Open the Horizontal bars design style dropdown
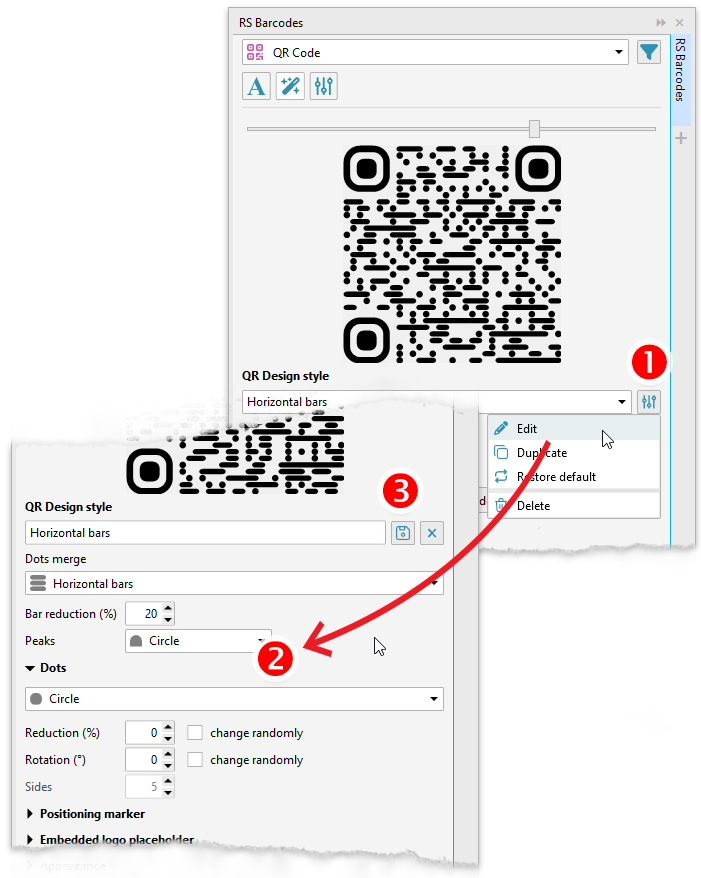This screenshot has height=878, width=701. point(437,402)
